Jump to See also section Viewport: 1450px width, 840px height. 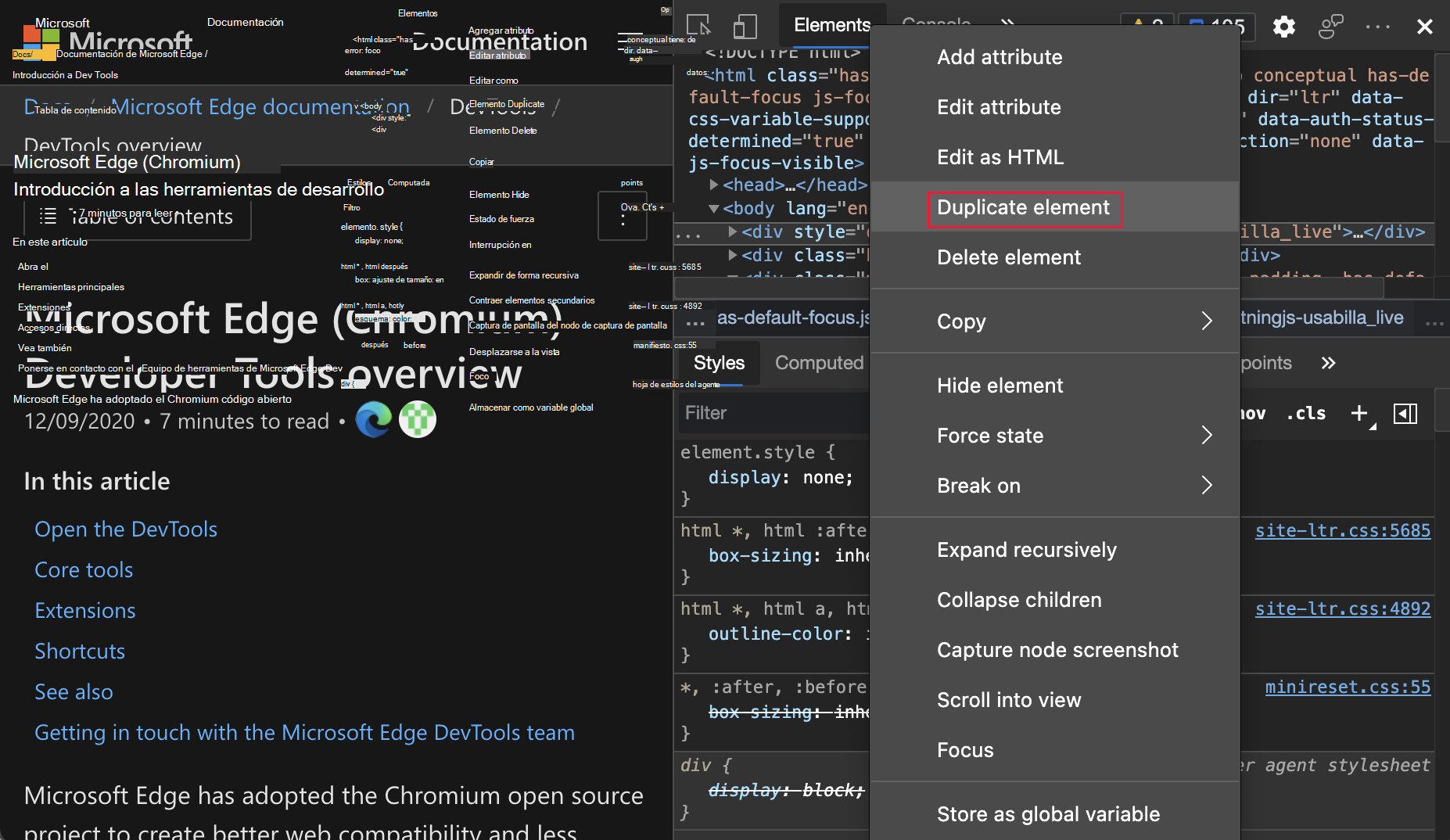(x=74, y=691)
